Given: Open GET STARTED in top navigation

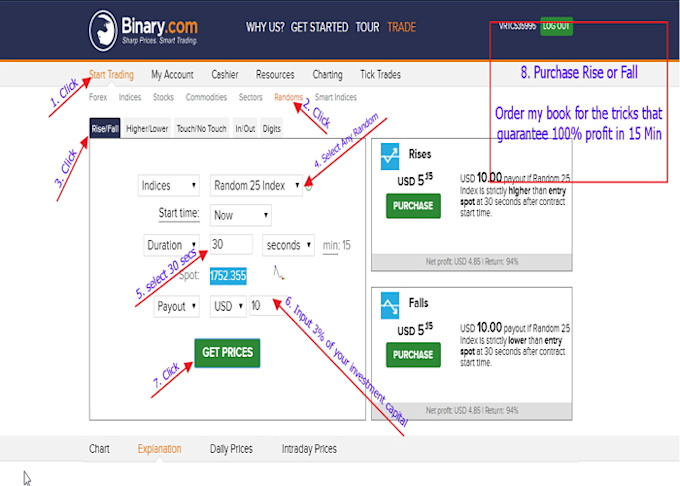Looking at the screenshot, I should pyautogui.click(x=319, y=27).
